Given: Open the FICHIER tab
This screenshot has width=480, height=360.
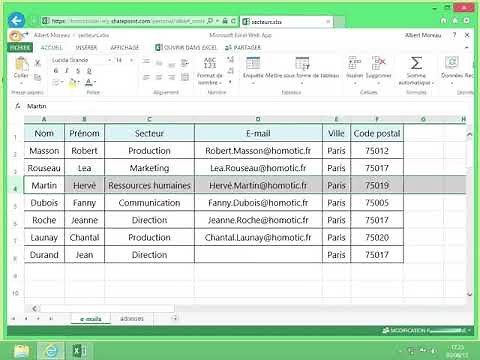Looking at the screenshot, I should [x=20, y=47].
